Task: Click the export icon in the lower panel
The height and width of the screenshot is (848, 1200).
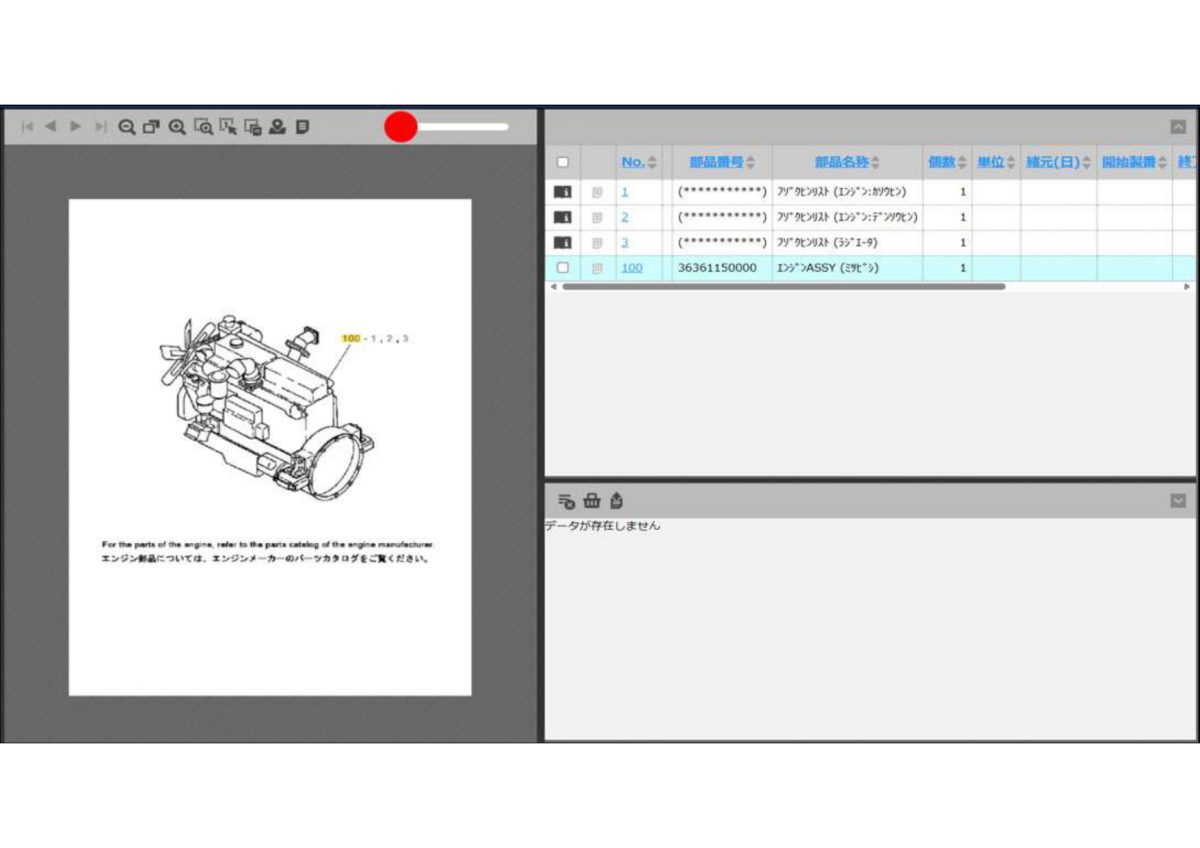Action: 616,501
